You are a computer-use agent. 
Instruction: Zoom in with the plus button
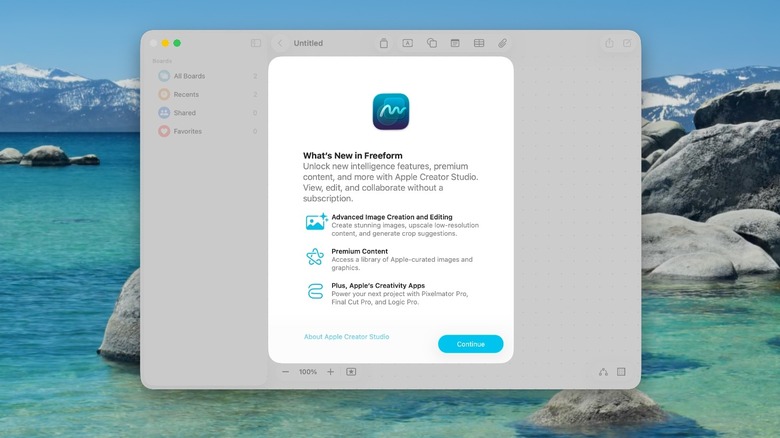coord(330,372)
